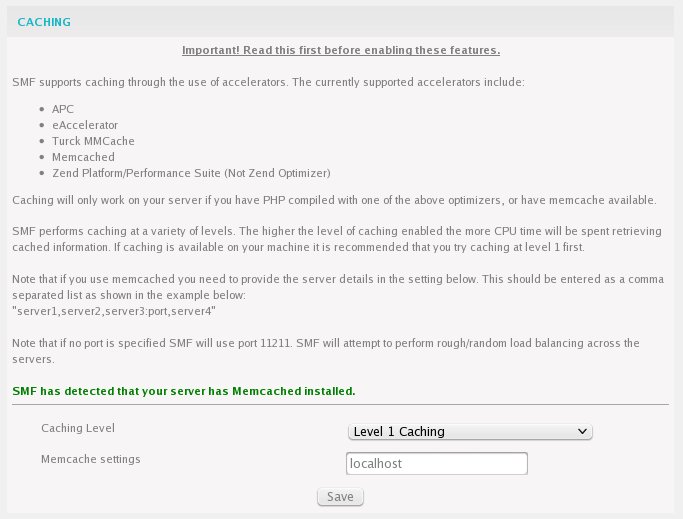Click the "SMF supports caching" intro sentence
Viewport: 683px width, 519px height.
pos(268,82)
